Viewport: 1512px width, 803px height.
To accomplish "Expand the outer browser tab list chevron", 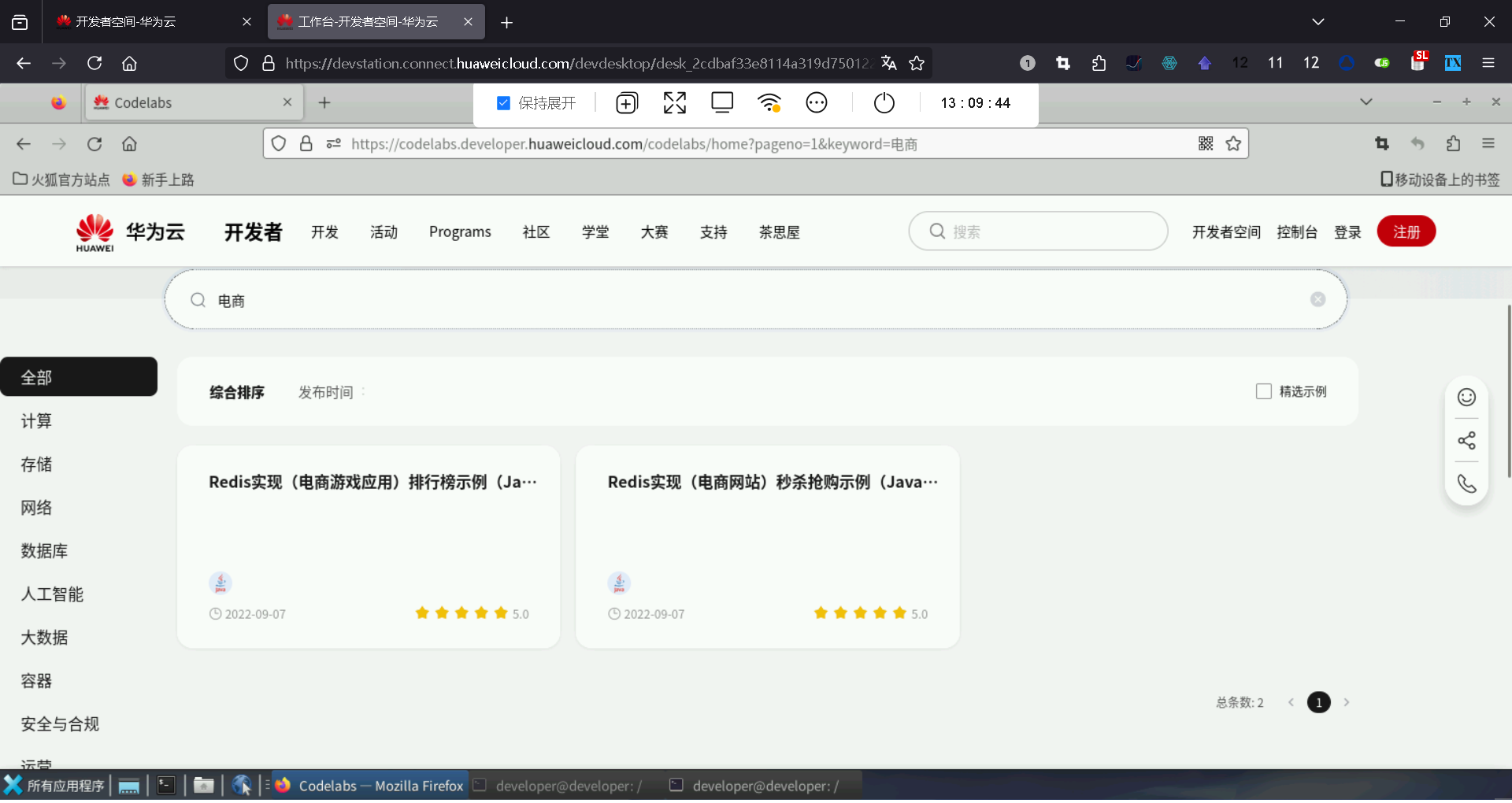I will point(1318,21).
